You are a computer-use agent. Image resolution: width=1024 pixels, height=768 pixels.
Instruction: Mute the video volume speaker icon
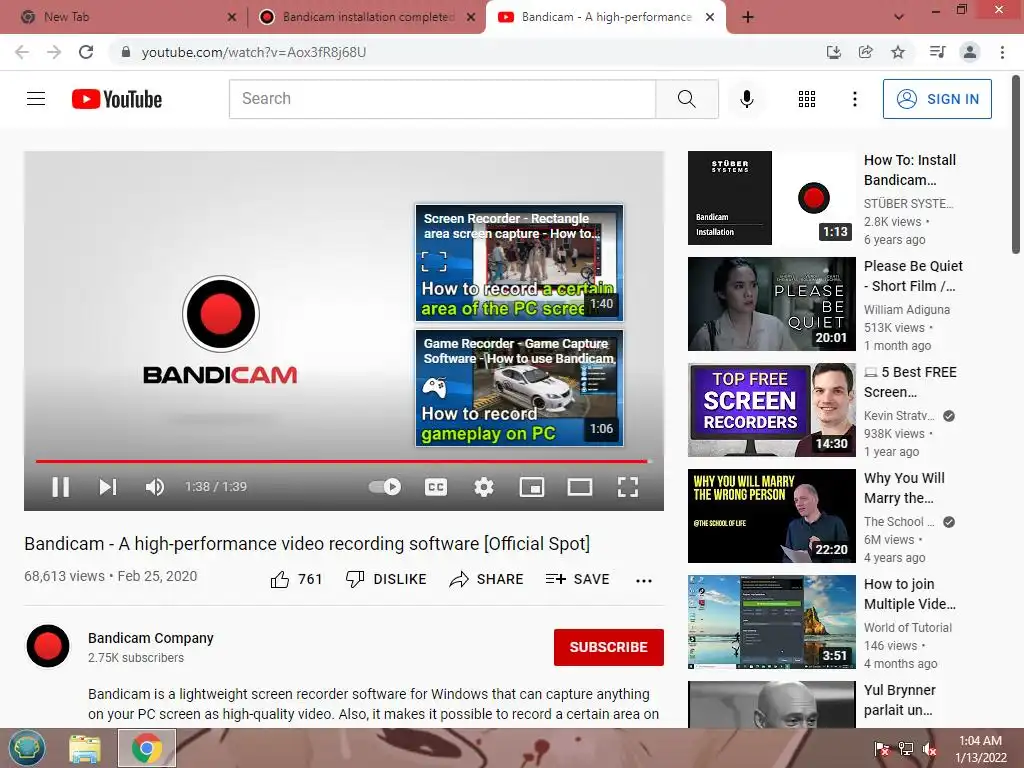click(155, 487)
